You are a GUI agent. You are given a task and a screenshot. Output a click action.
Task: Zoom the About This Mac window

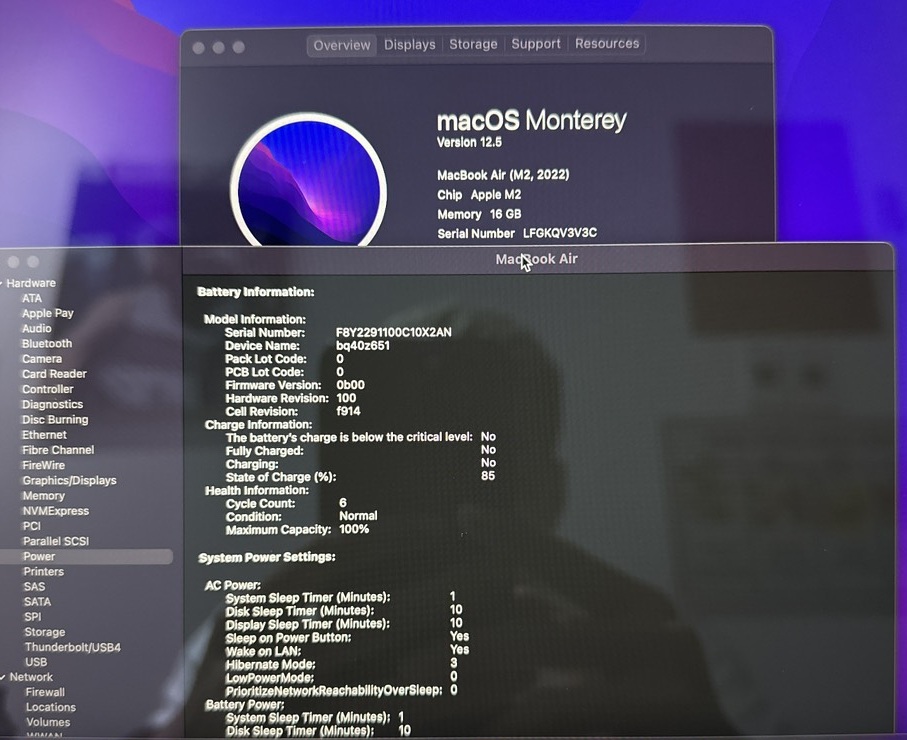(x=238, y=47)
